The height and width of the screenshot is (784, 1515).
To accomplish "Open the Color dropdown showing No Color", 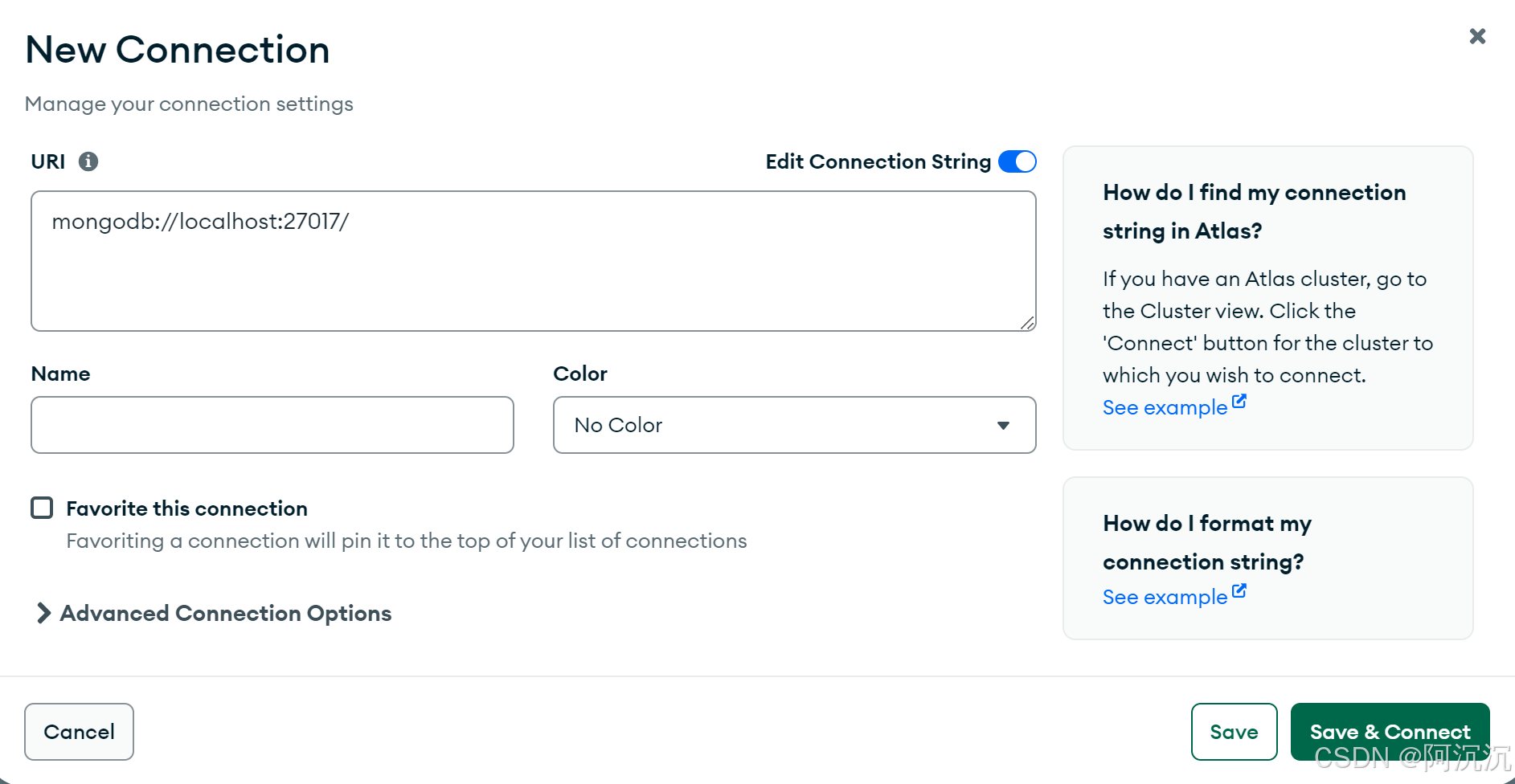I will 793,425.
